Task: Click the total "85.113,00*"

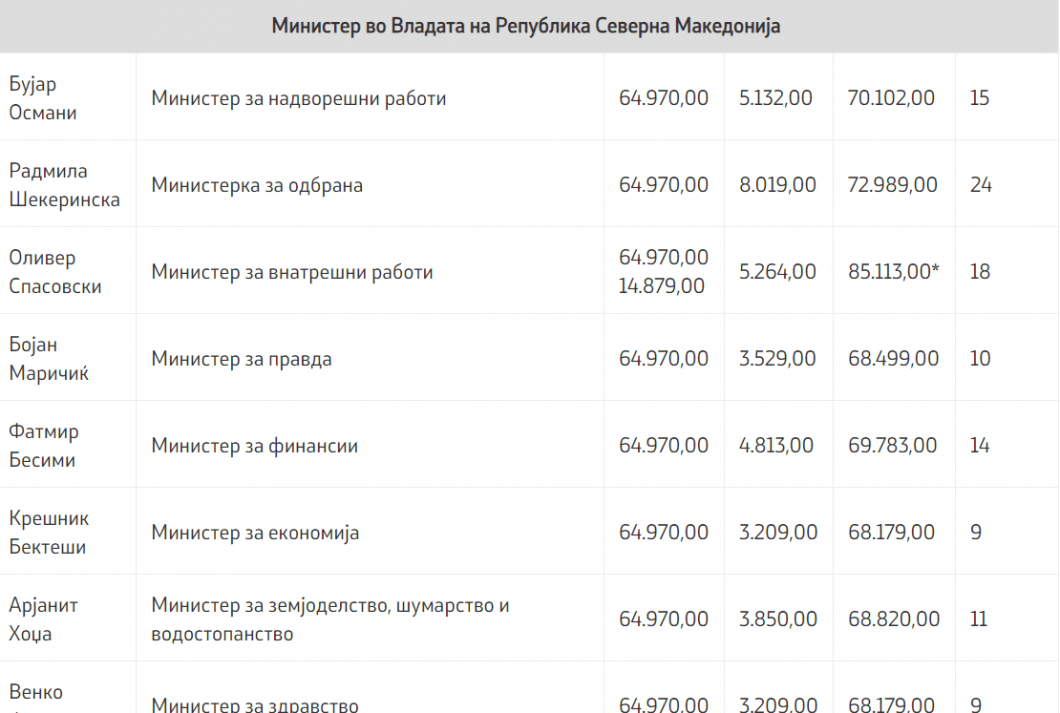Action: pos(894,272)
